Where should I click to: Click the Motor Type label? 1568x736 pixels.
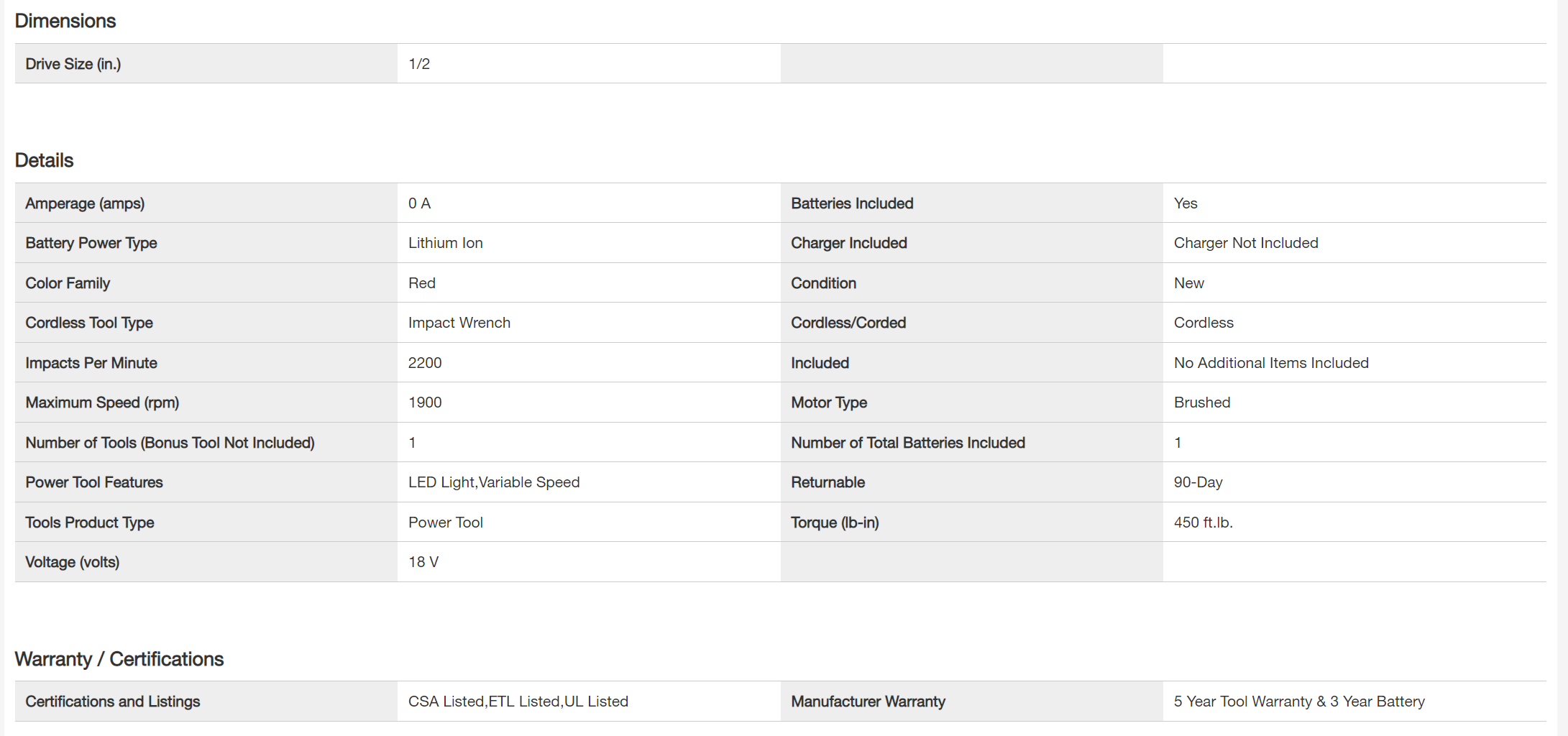(x=829, y=402)
